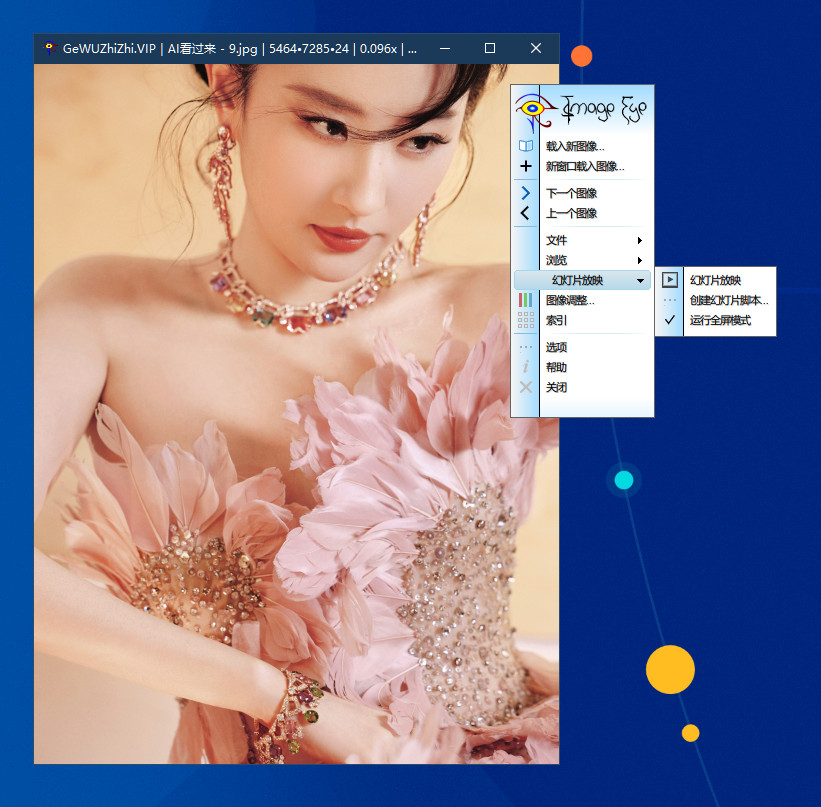821x807 pixels.
Task: Close the Image Eye viewer window
Action: (x=536, y=48)
